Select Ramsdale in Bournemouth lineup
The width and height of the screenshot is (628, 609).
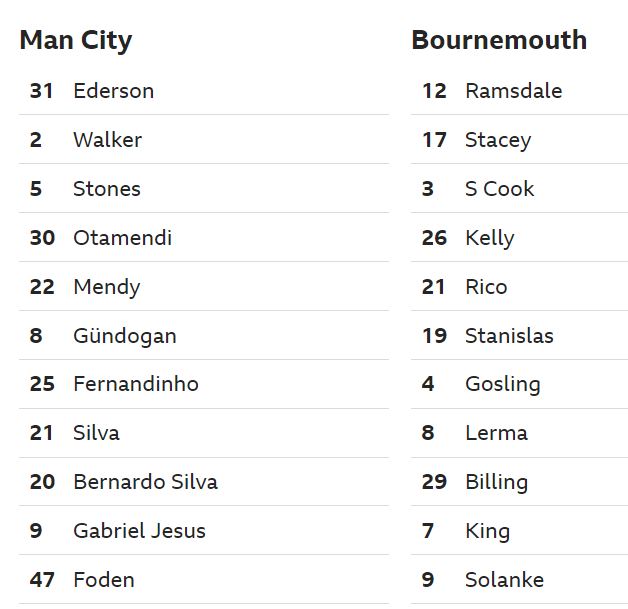(519, 91)
